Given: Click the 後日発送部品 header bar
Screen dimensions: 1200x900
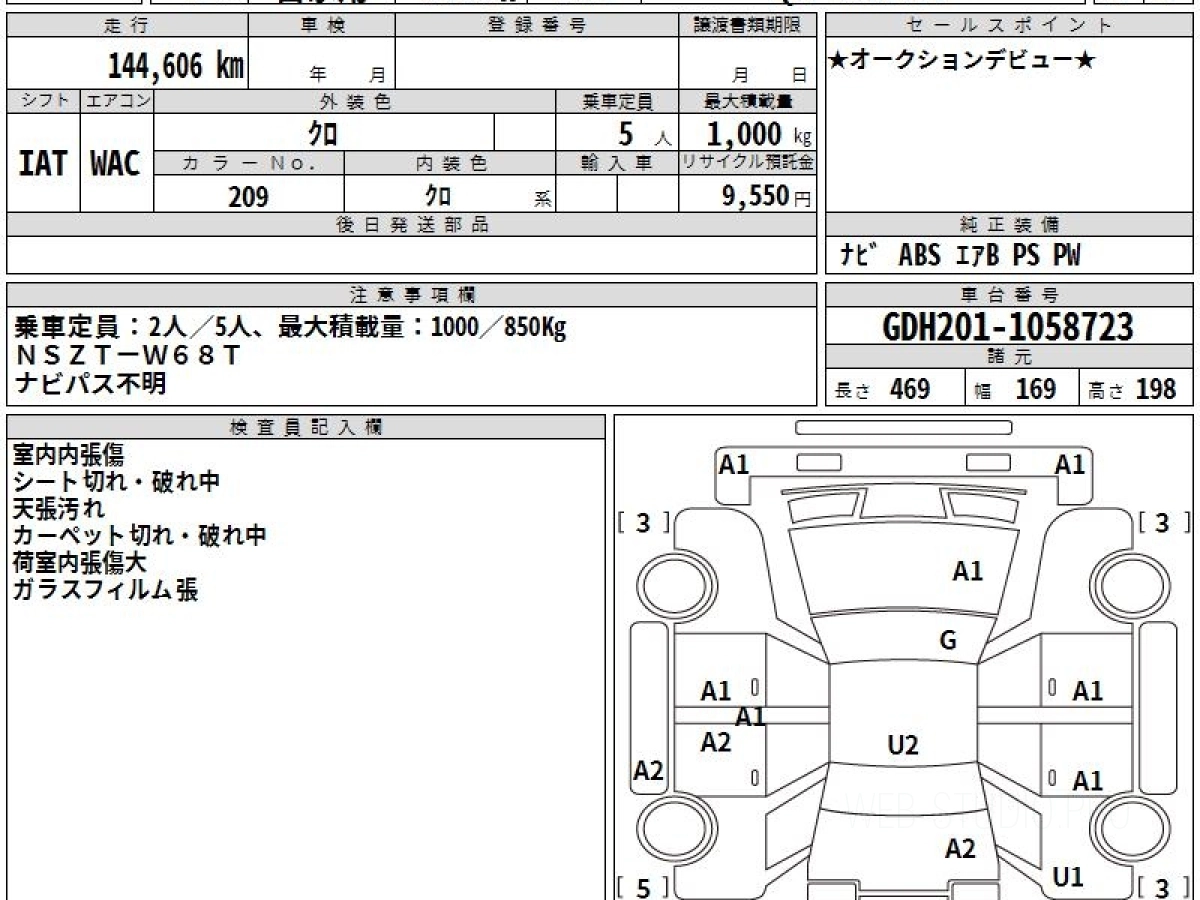Looking at the screenshot, I should click(412, 225).
